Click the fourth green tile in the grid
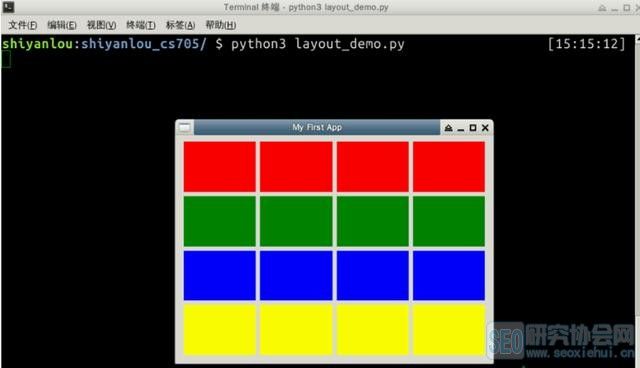The image size is (640, 368). [449, 222]
